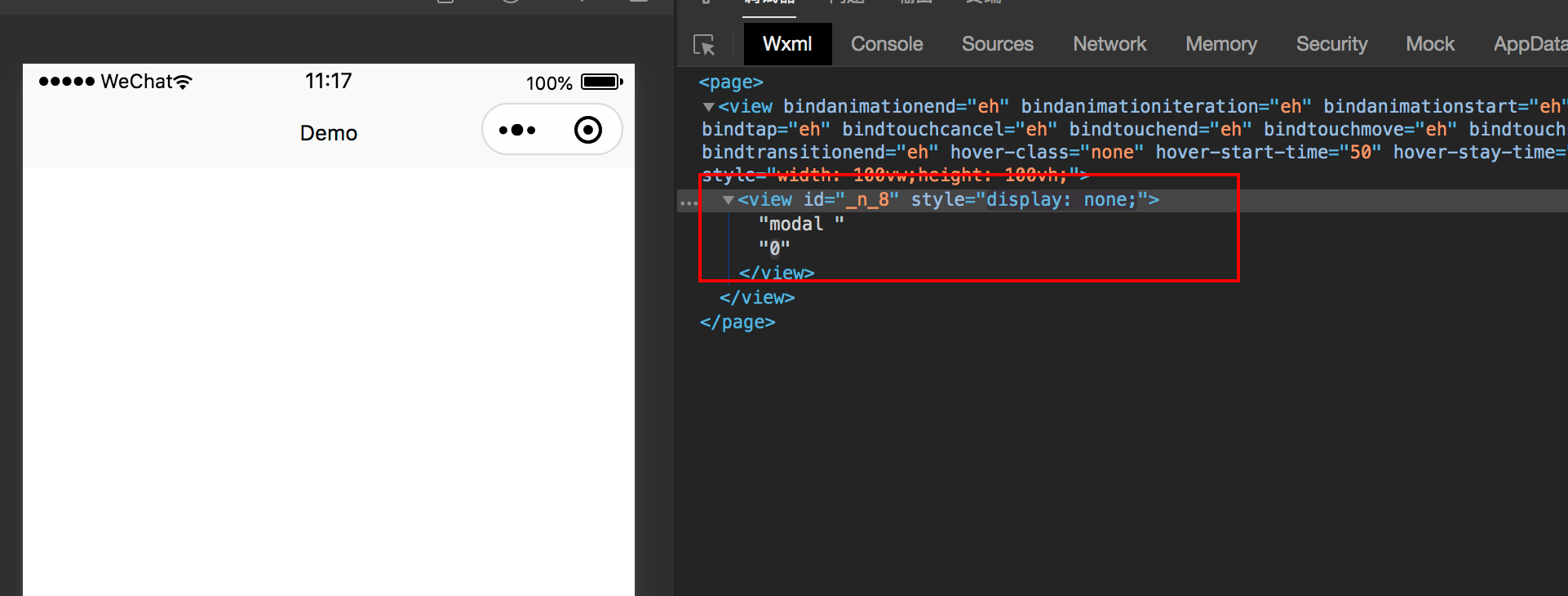Open the mini program three-dots menu

(x=517, y=130)
